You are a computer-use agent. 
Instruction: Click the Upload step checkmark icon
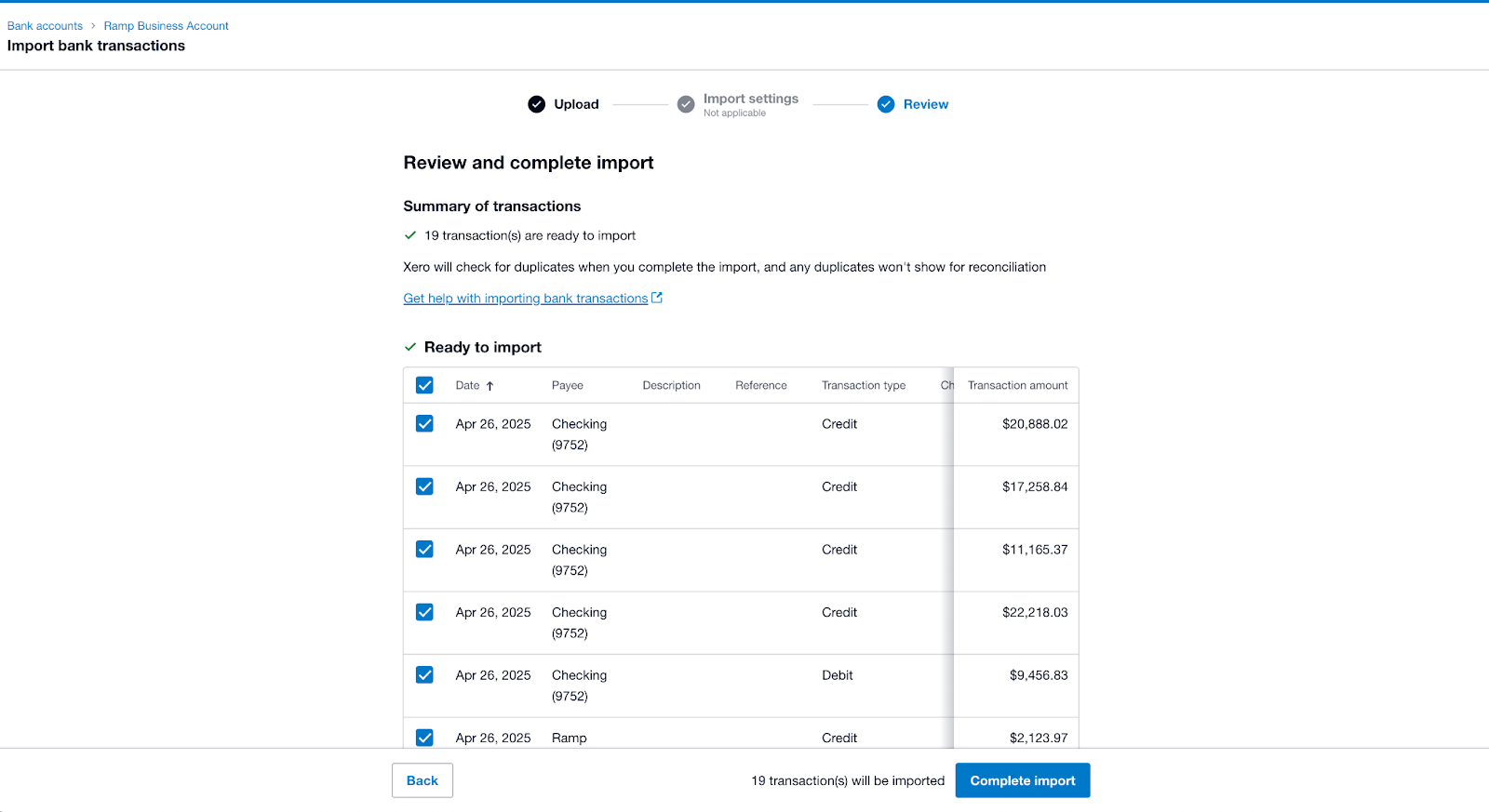pos(536,104)
